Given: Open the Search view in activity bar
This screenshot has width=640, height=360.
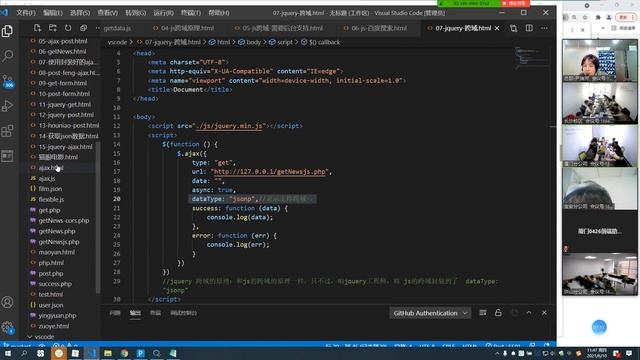Looking at the screenshot, I should pos(7,56).
